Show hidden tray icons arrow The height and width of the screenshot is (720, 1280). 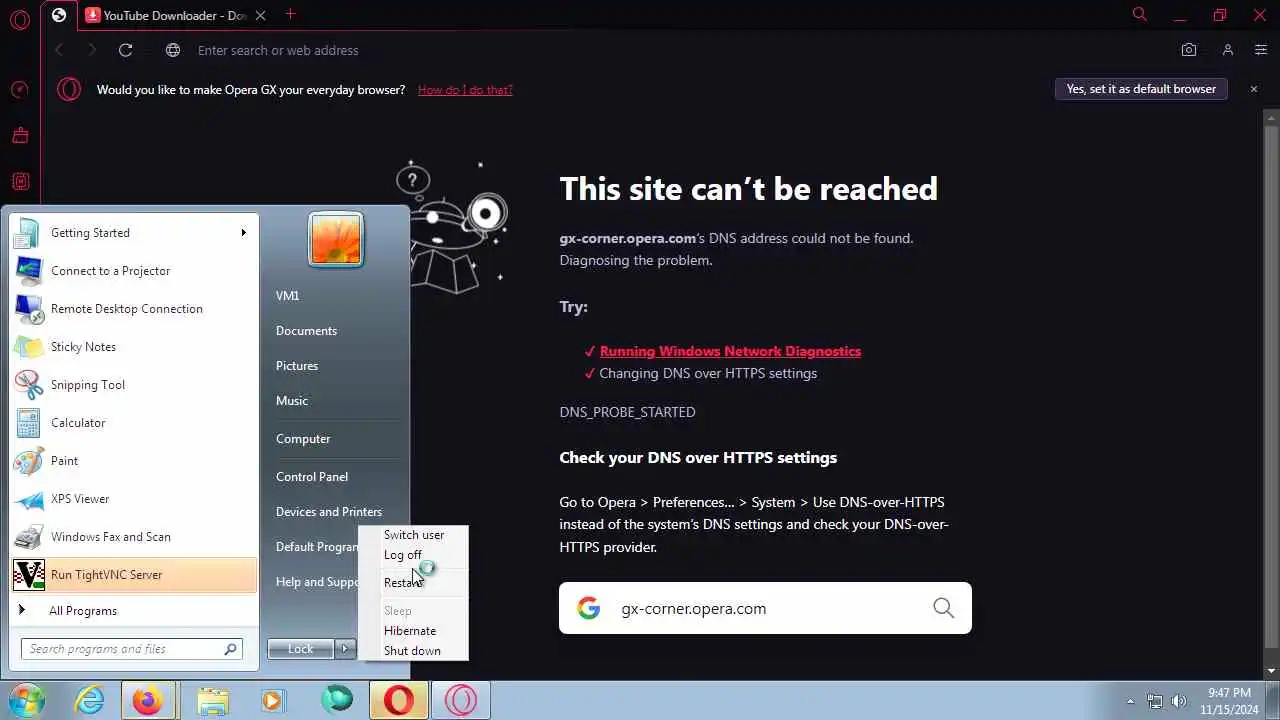click(1130, 702)
